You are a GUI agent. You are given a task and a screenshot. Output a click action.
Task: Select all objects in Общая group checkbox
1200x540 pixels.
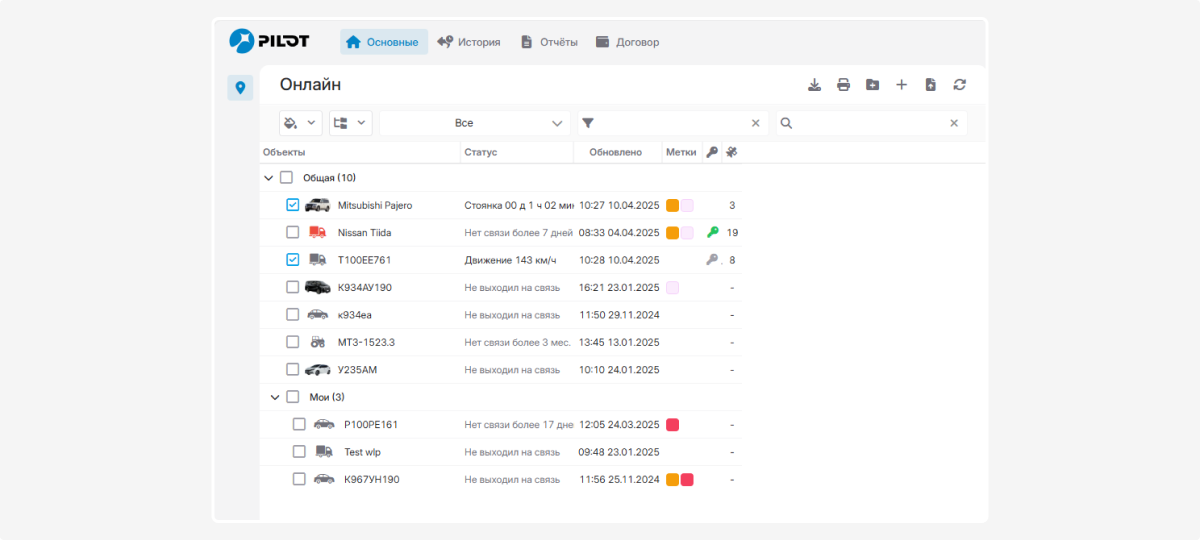[287, 178]
